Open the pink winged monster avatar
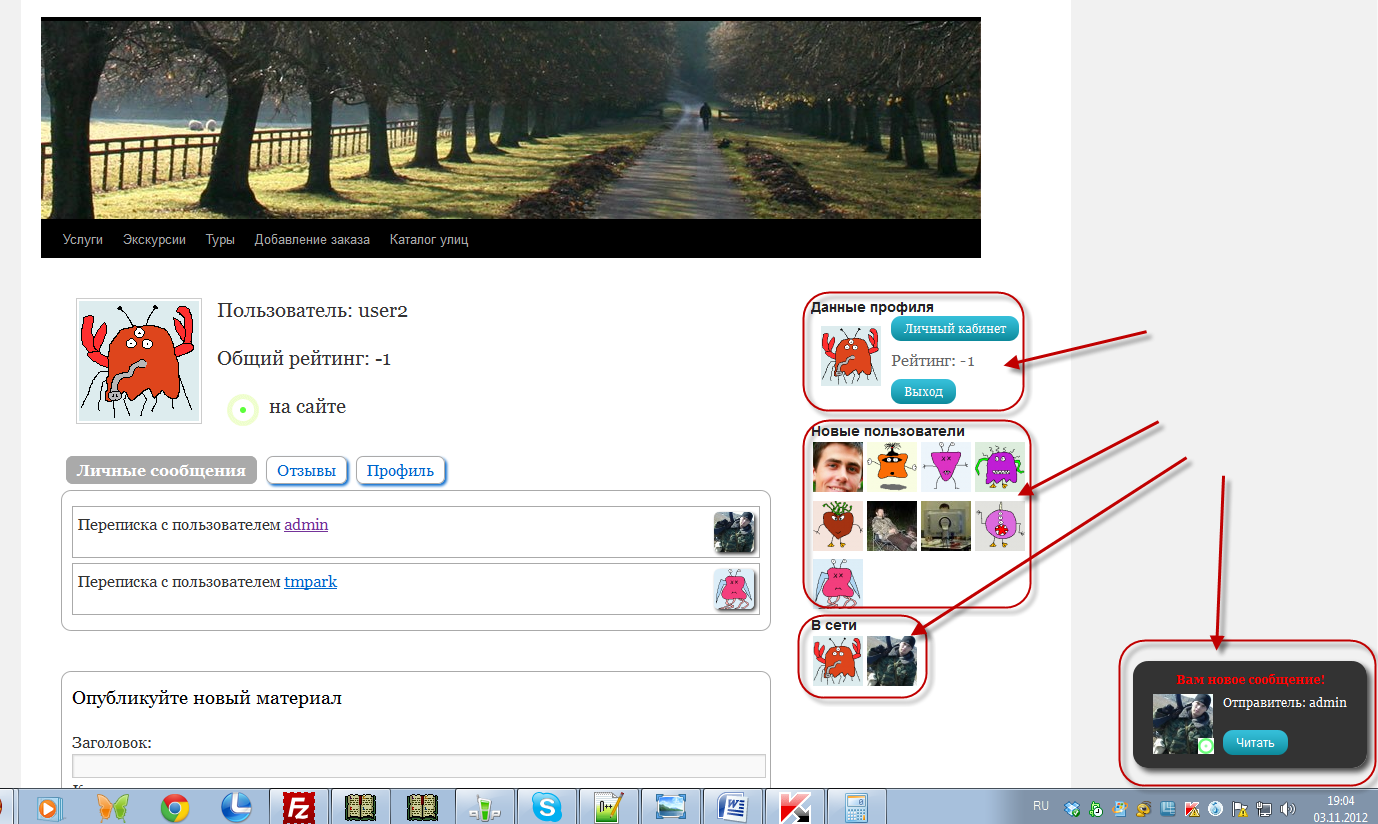The image size is (1378, 824). (x=837, y=582)
